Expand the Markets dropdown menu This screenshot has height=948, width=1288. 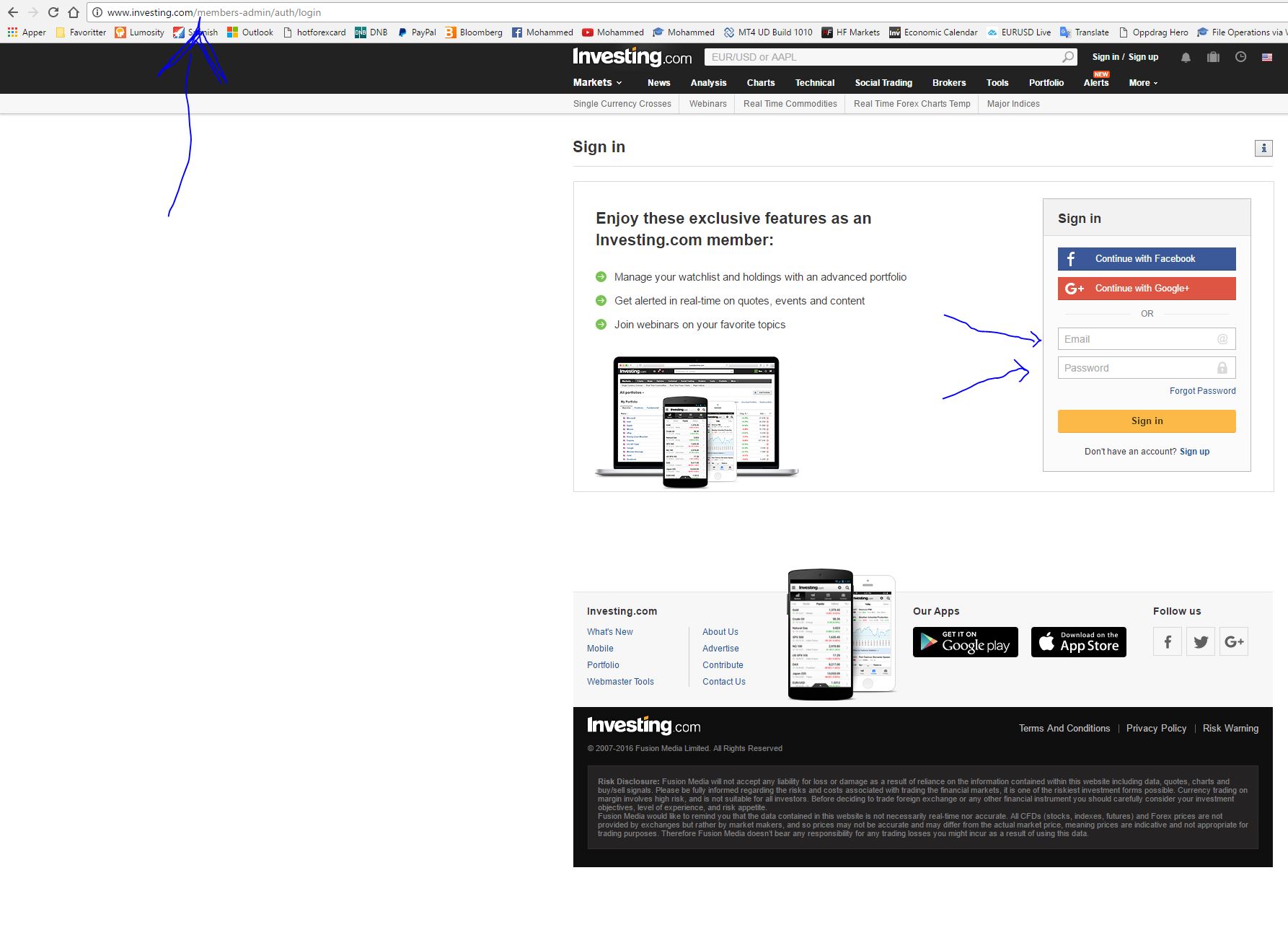[597, 83]
